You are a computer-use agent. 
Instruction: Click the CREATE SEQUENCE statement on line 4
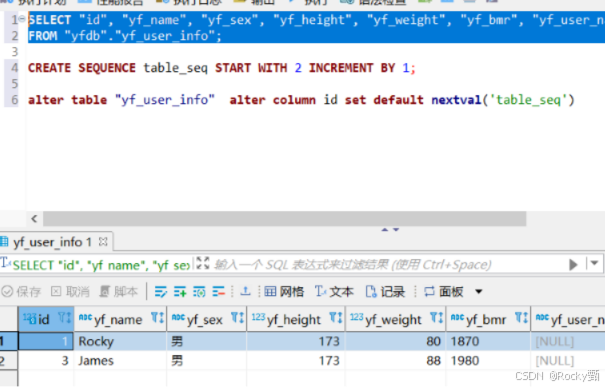pos(222,68)
